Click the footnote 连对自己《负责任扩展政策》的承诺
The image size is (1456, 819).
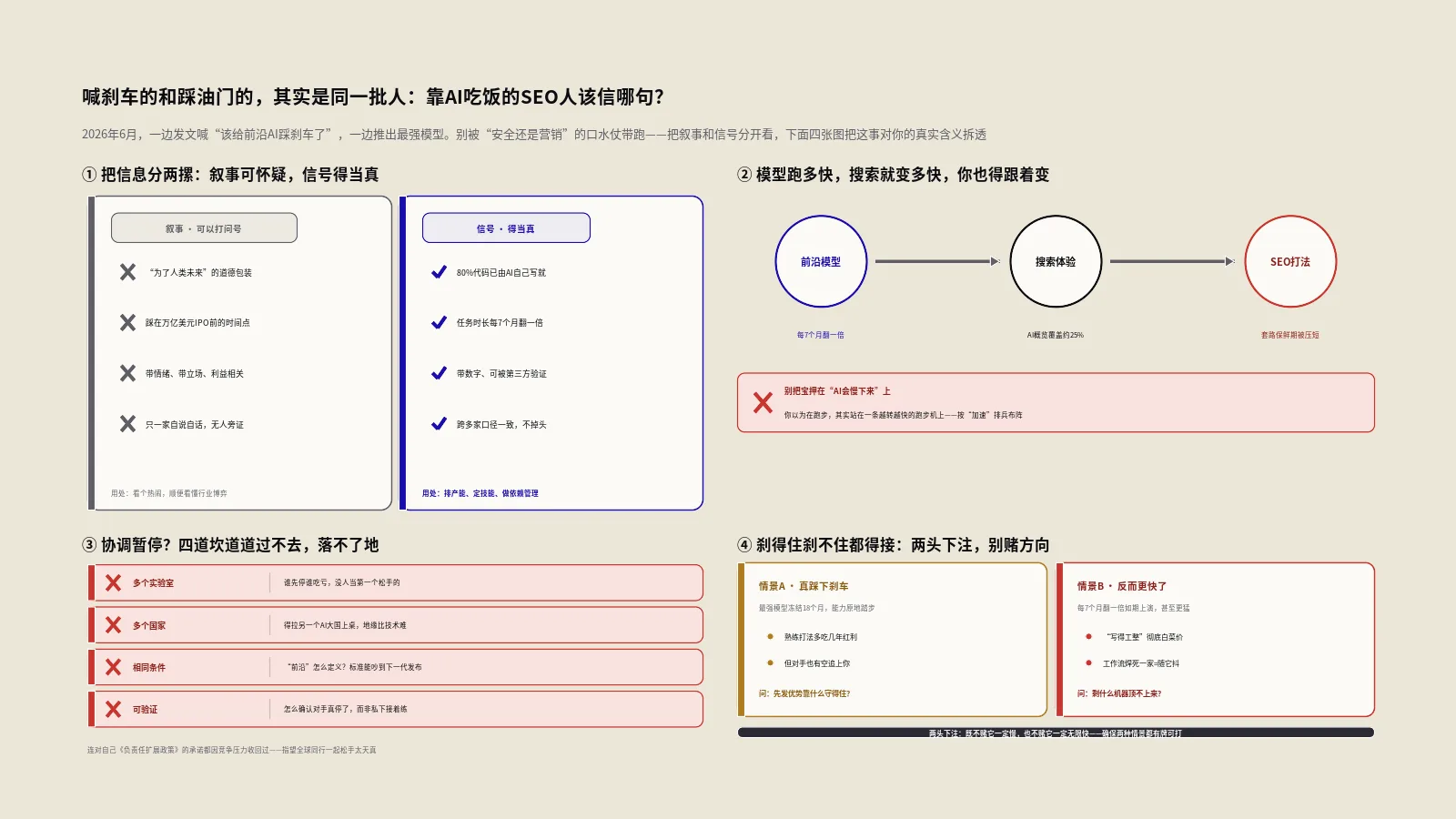tap(231, 751)
